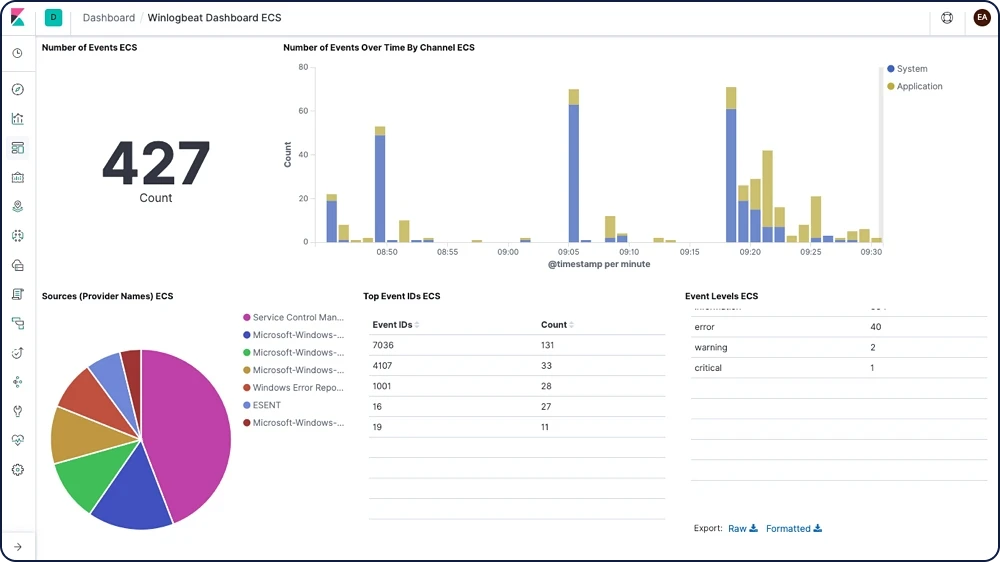Open Discover via the compass icon

click(18, 90)
